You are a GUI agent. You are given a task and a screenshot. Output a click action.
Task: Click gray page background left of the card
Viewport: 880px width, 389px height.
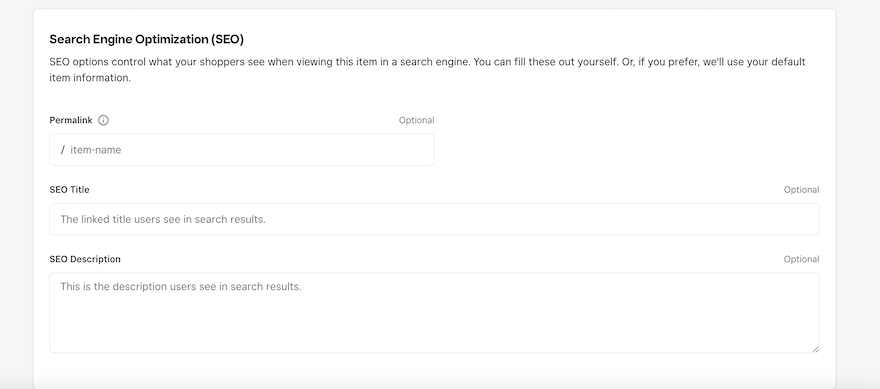pos(16,194)
